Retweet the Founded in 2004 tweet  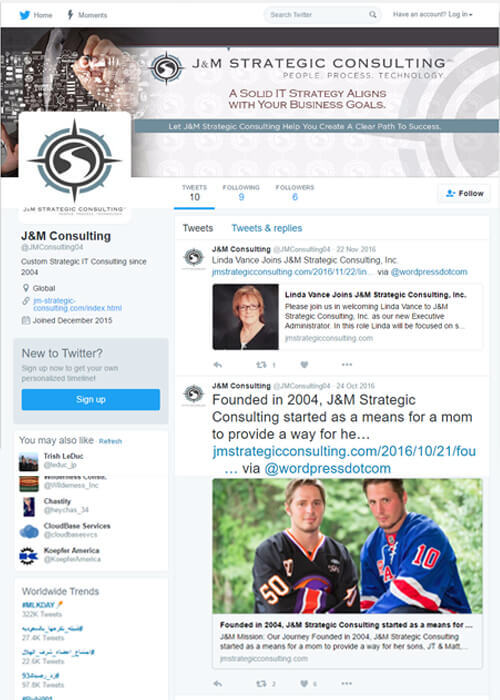click(261, 683)
